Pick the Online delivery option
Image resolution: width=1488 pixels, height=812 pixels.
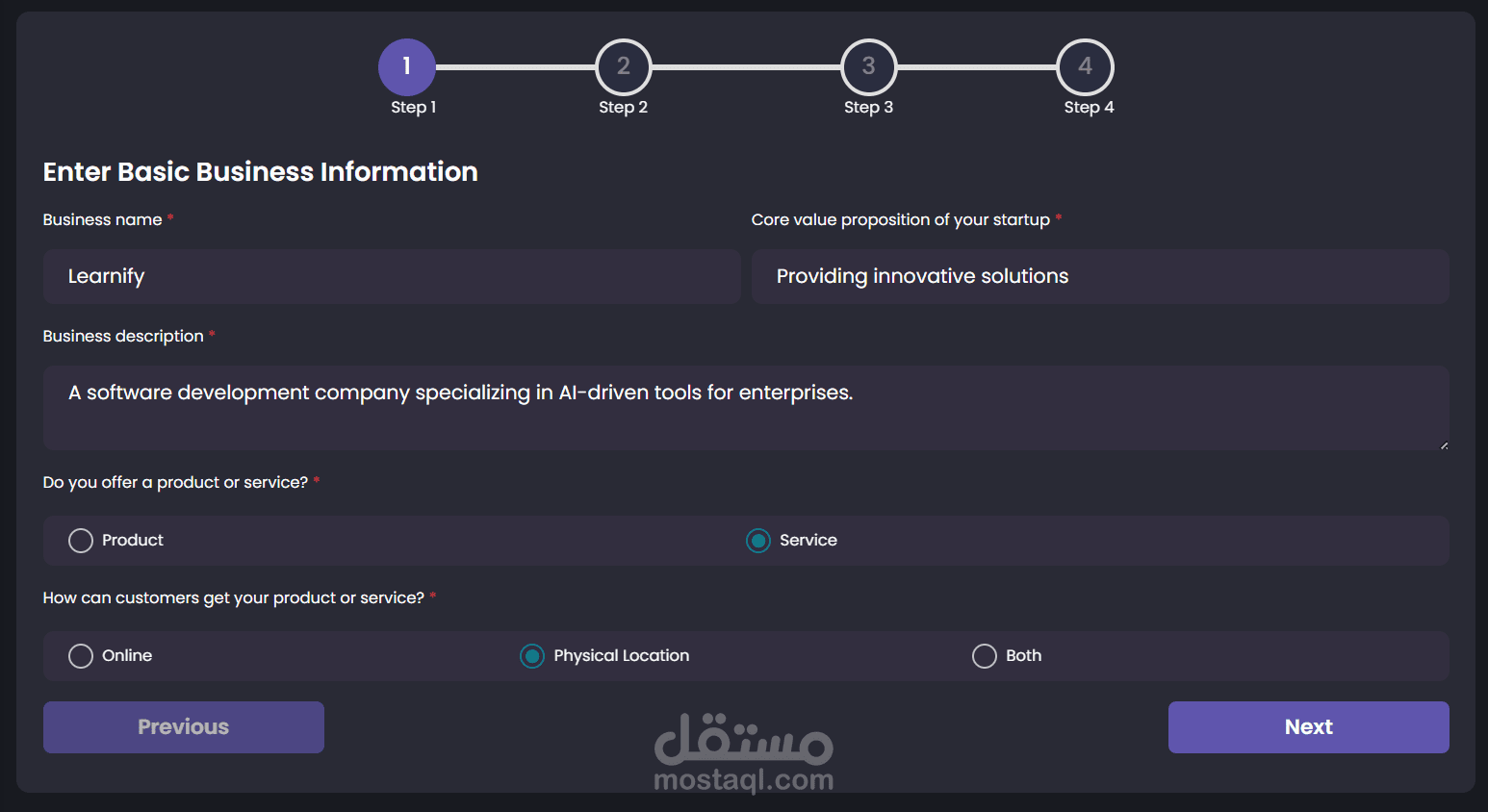click(81, 656)
